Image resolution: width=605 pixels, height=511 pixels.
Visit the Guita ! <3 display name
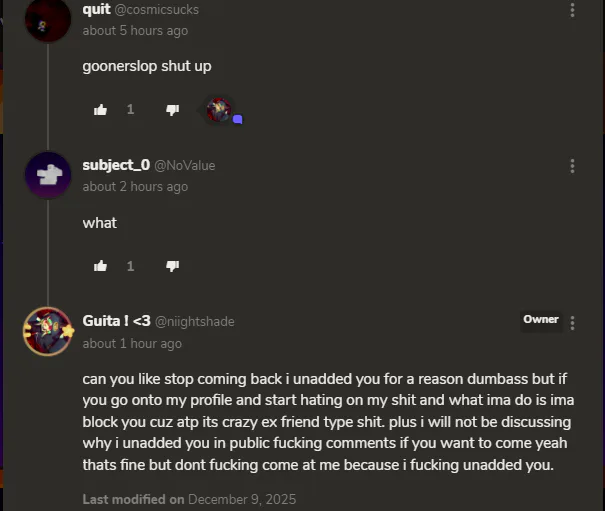117,321
